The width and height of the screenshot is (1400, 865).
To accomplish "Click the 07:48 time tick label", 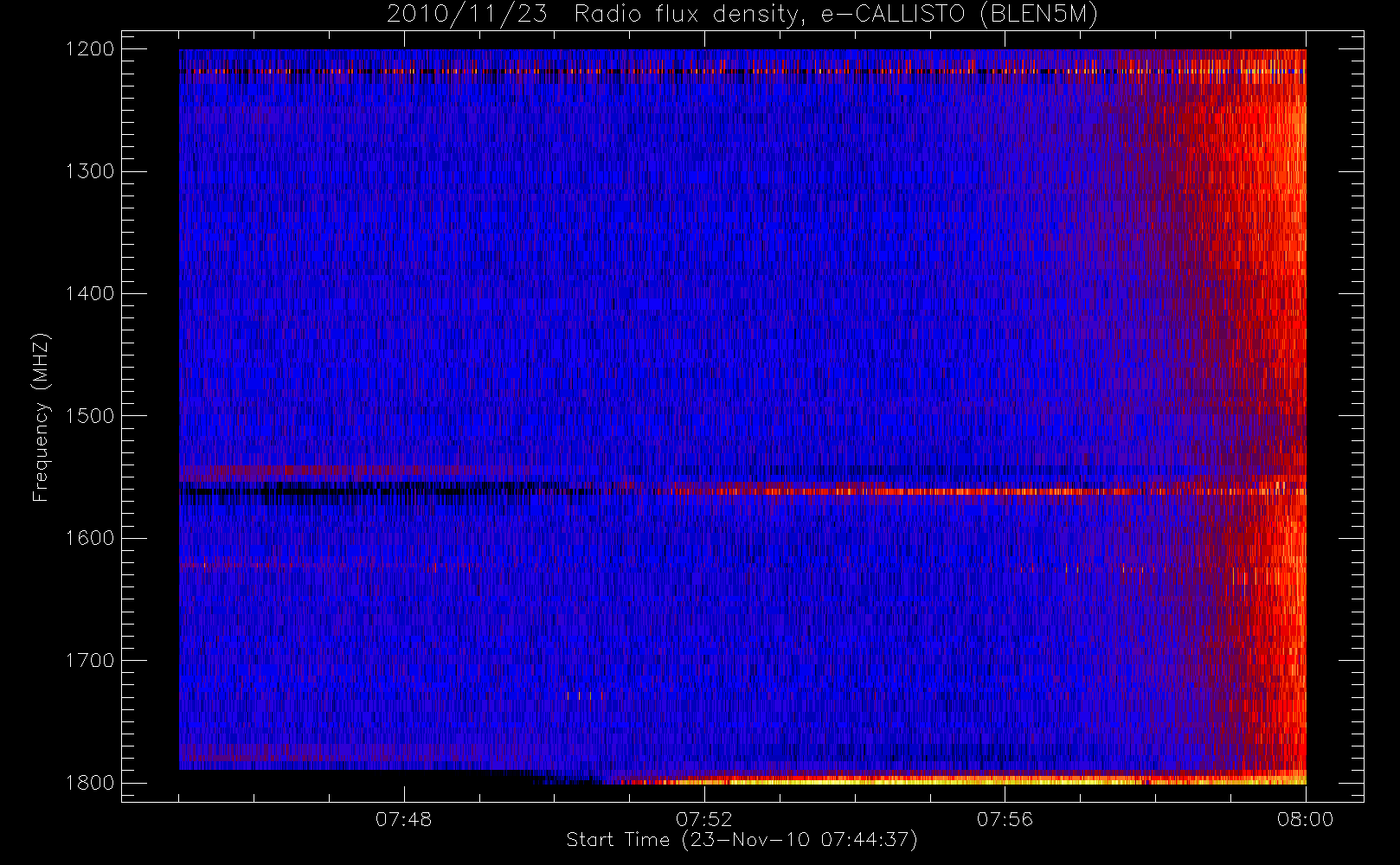I will [403, 819].
